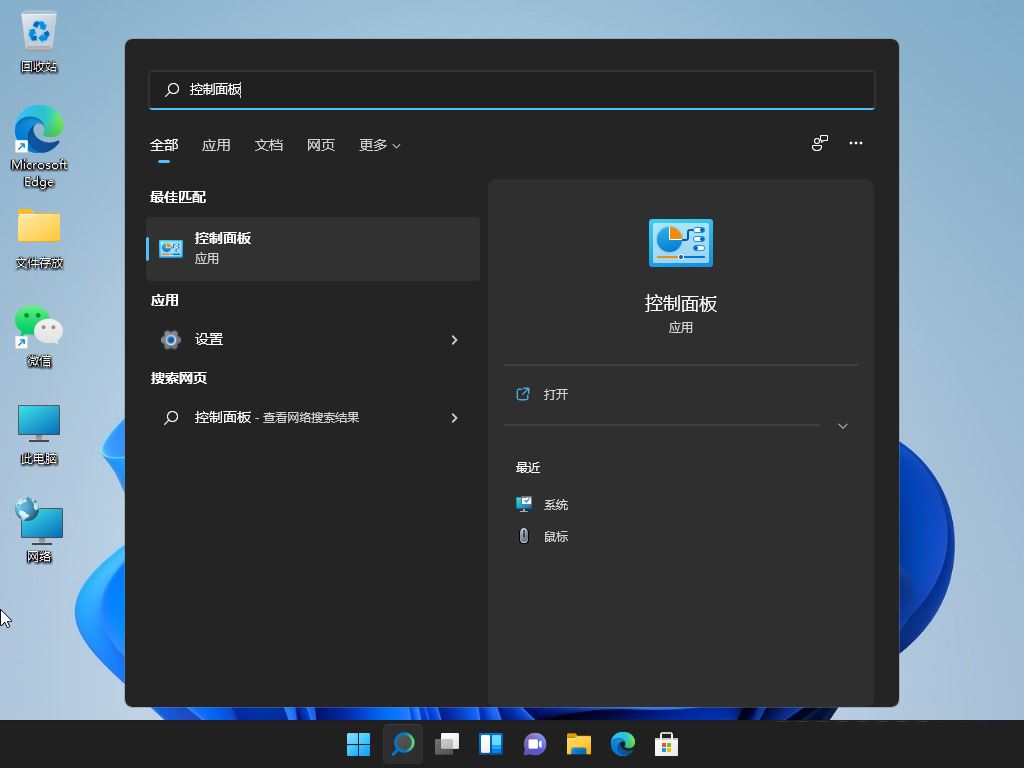Expand the 更多 filter dropdown
Viewport: 1024px width, 768px height.
click(379, 145)
